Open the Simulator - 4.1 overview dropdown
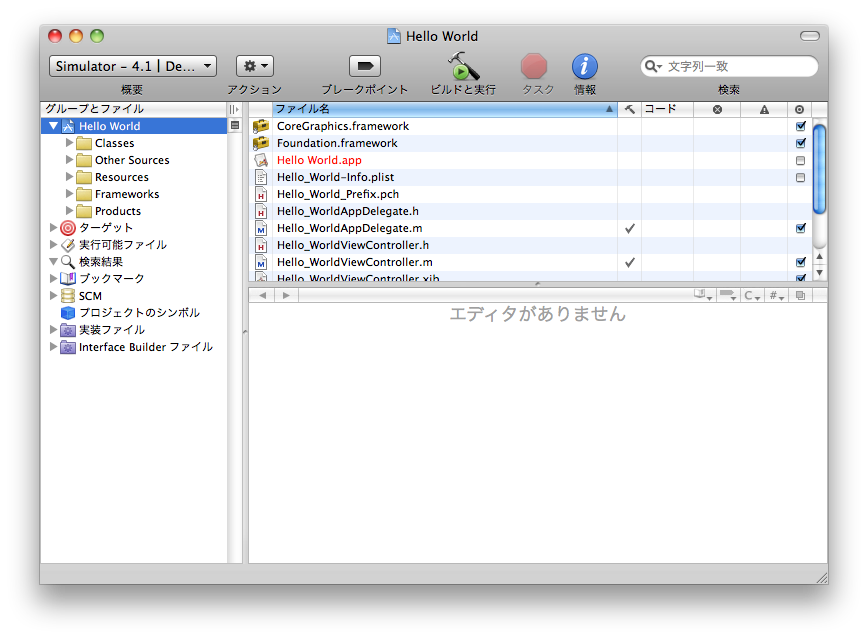868x639 pixels. click(x=133, y=66)
